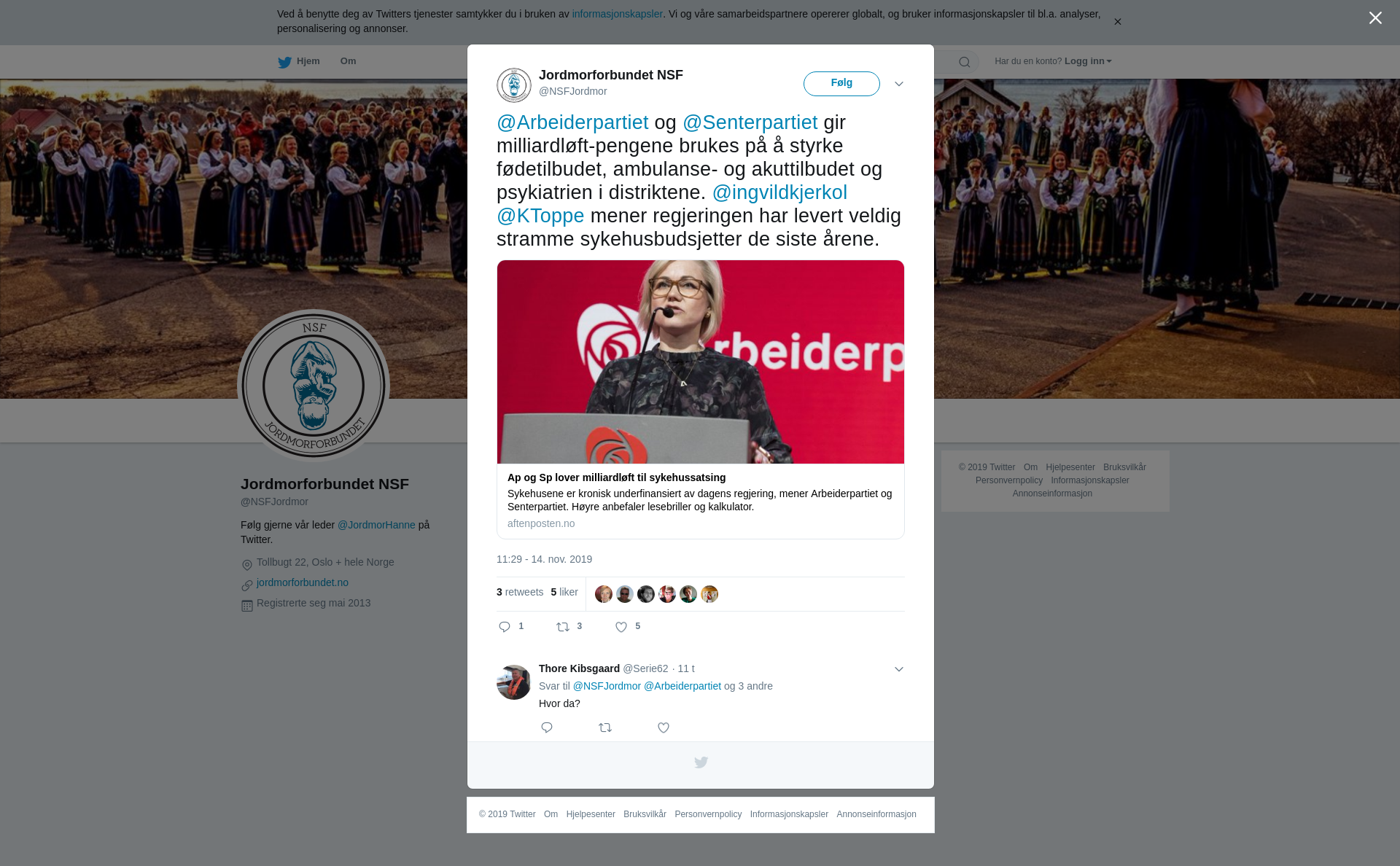Click the search magnifier icon
Image resolution: width=1400 pixels, height=866 pixels.
[x=965, y=62]
